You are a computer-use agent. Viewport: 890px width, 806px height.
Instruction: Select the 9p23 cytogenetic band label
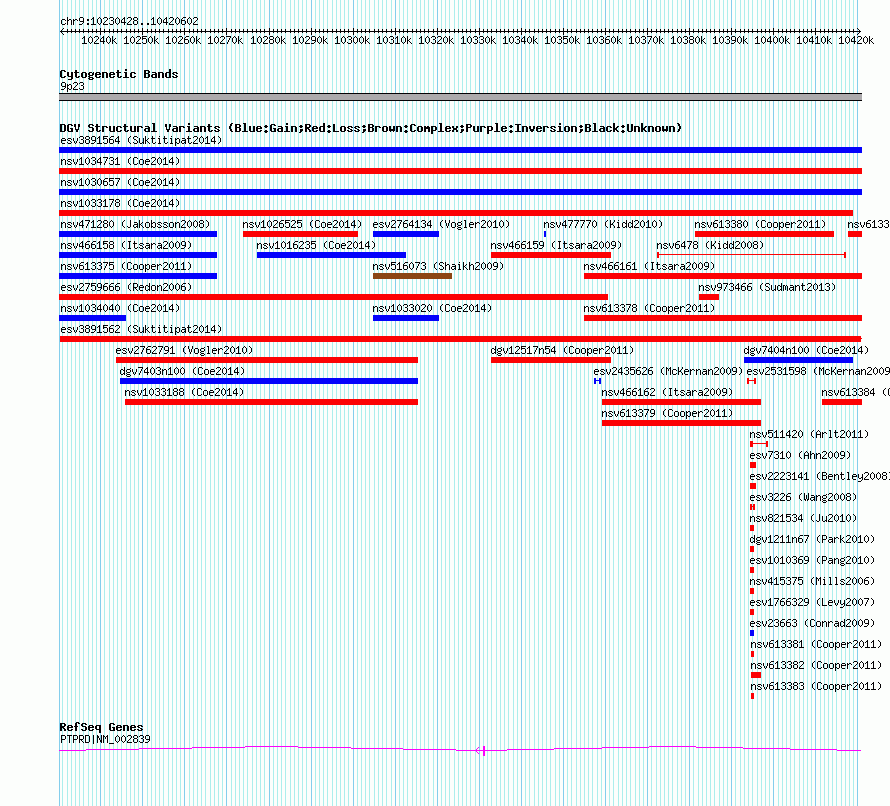click(72, 86)
